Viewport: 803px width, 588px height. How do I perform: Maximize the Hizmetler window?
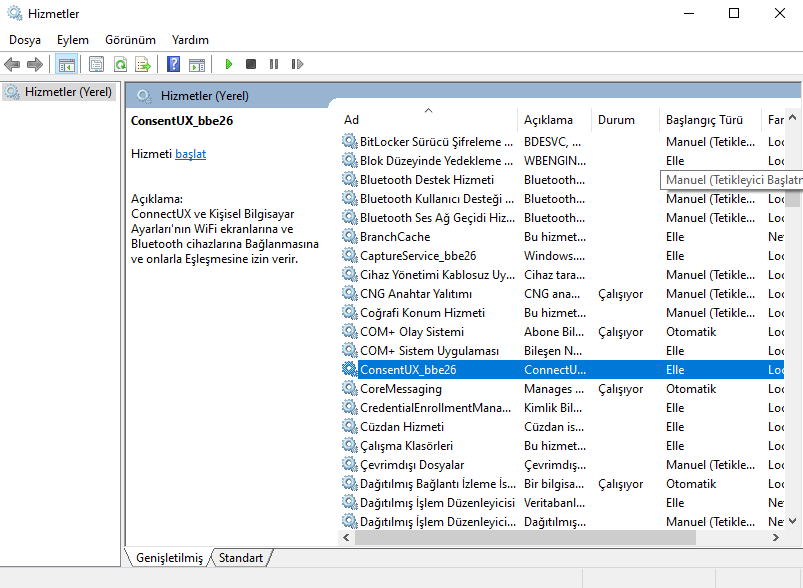[x=734, y=13]
